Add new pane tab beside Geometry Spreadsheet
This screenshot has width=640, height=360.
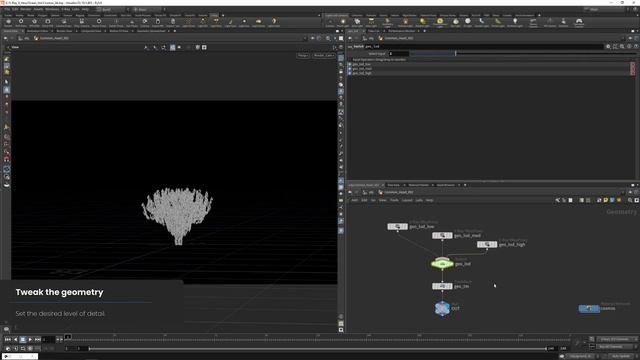pos(175,31)
